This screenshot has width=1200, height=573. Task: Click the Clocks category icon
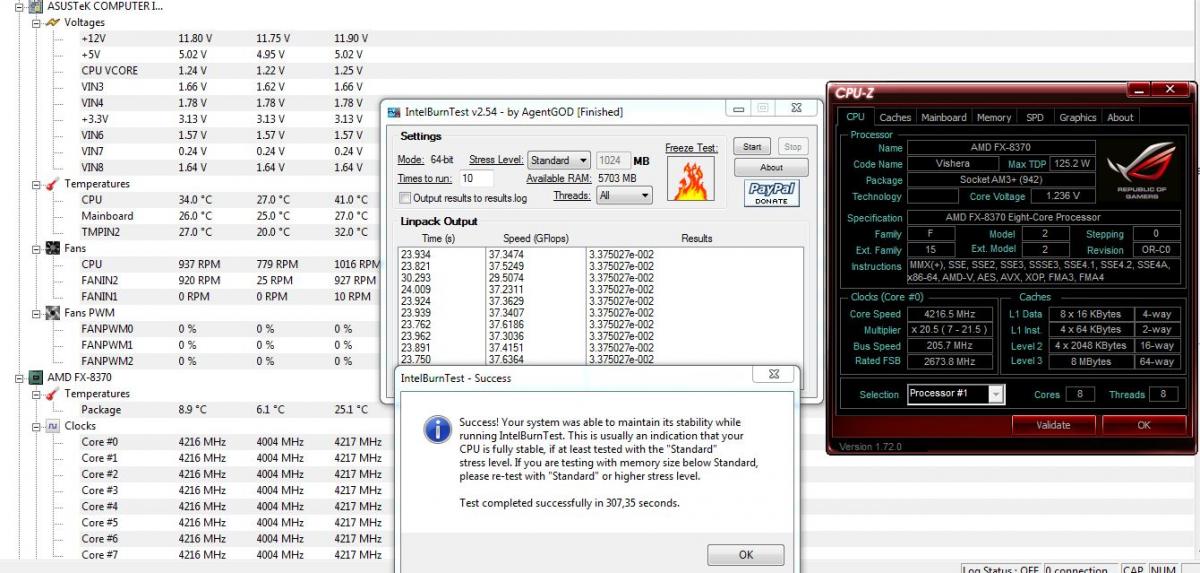[x=53, y=425]
